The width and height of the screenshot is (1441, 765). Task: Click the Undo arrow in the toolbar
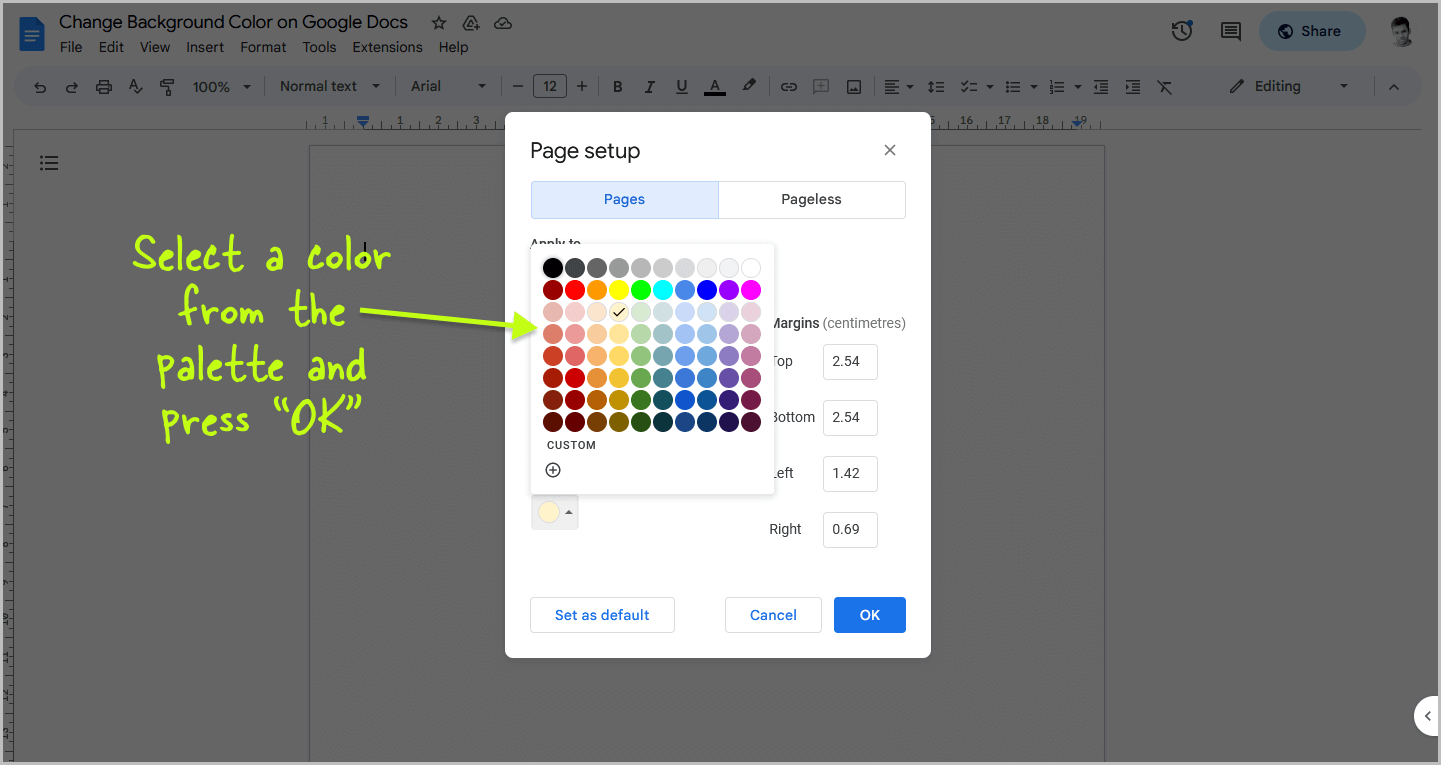pos(40,87)
